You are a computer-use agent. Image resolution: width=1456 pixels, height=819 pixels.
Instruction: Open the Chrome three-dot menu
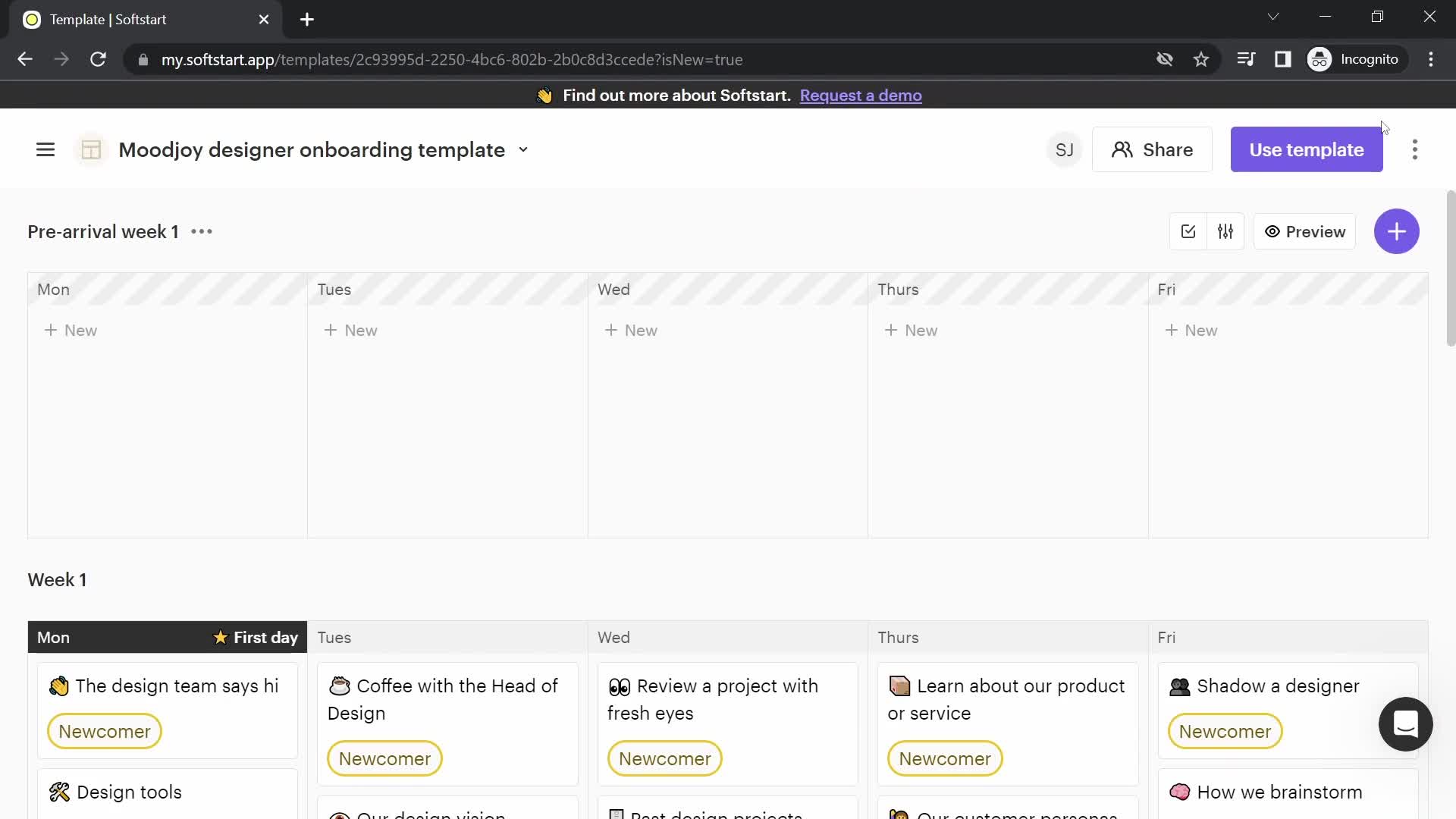click(x=1431, y=59)
